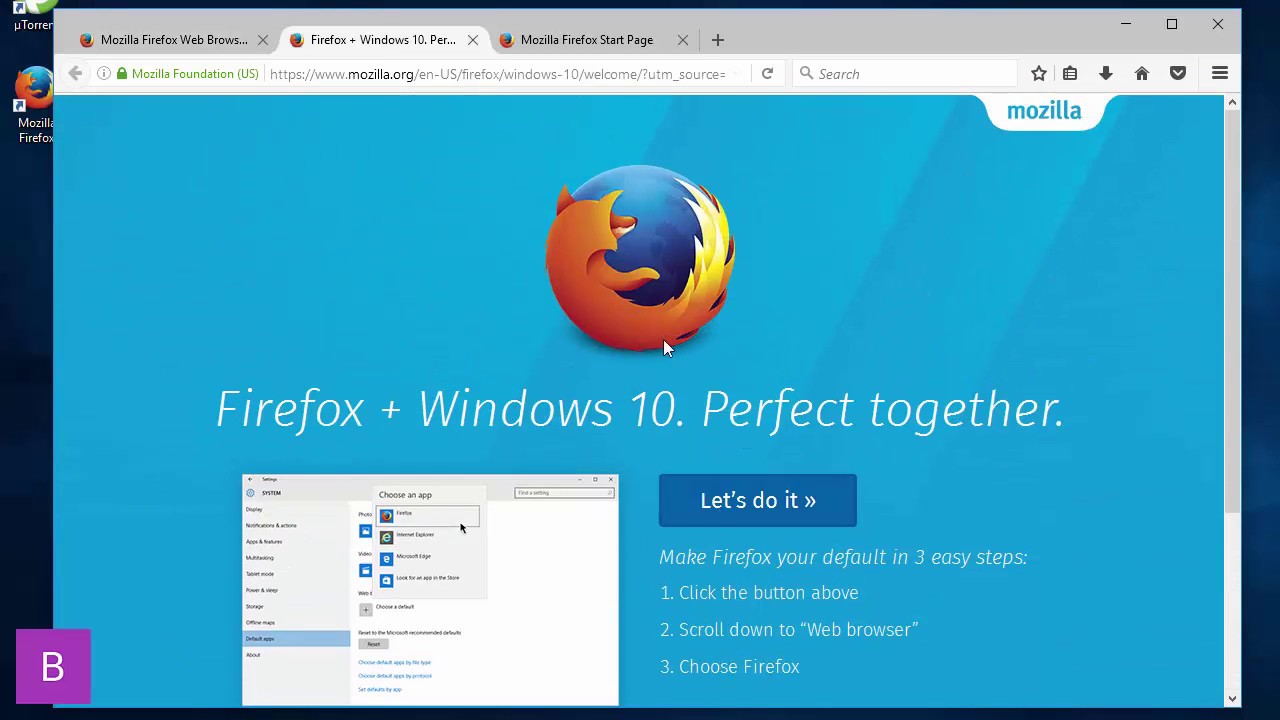Screen dimensions: 1280x720
Task: Click the page scrollbar up arrow
Action: (1232, 102)
